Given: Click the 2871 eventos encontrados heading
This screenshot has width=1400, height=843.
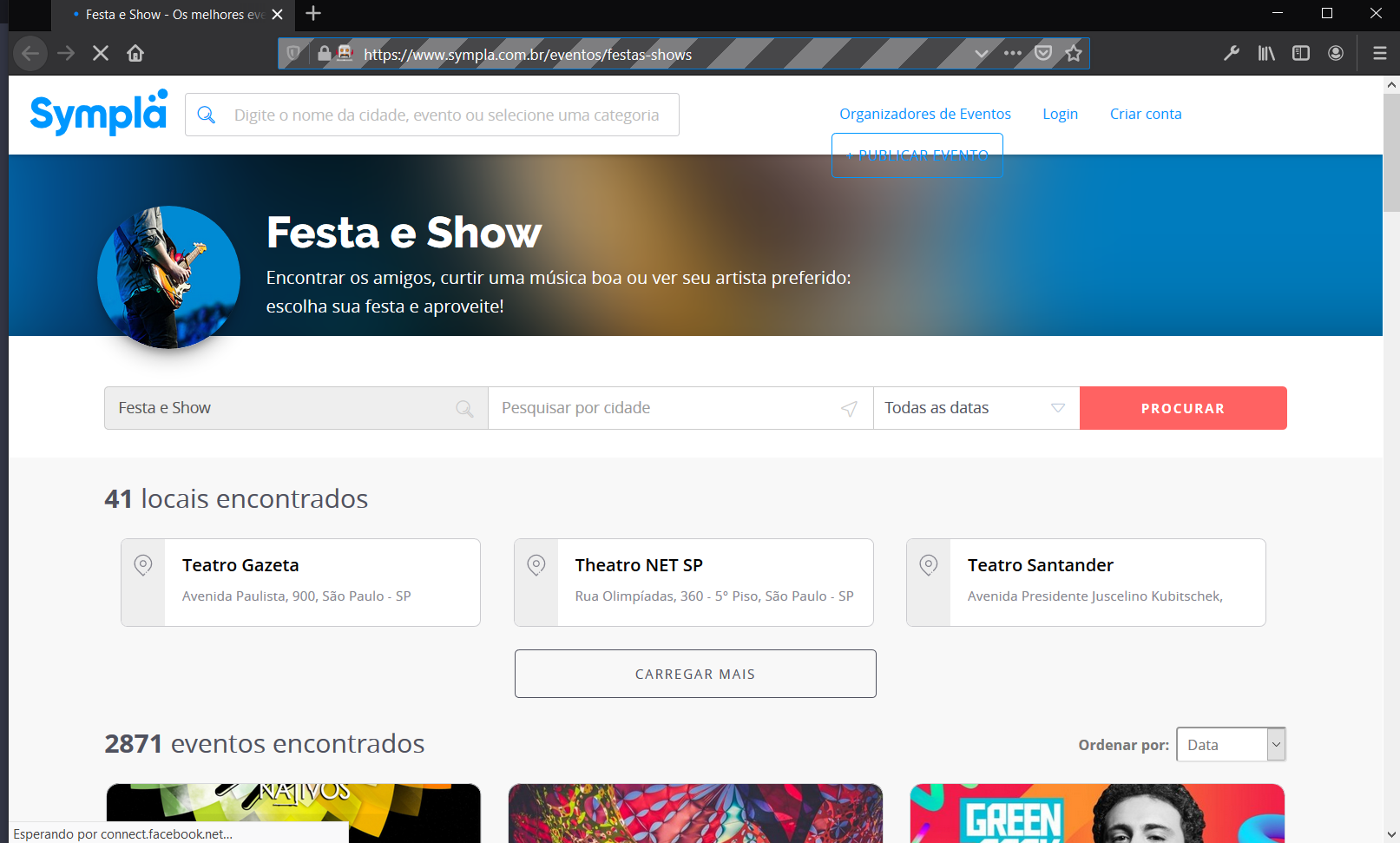Looking at the screenshot, I should click(x=265, y=744).
